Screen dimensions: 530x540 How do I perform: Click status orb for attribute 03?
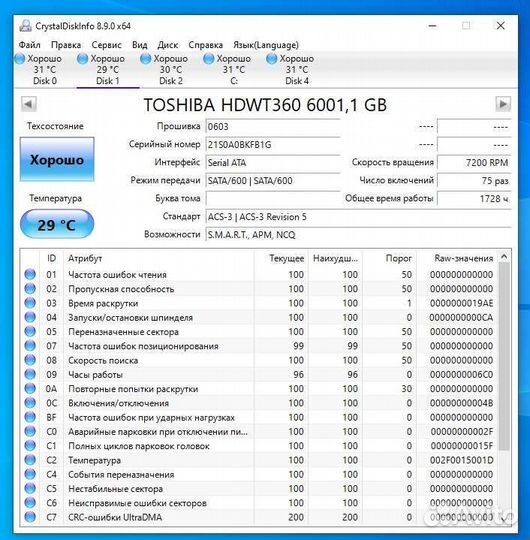(x=30, y=303)
